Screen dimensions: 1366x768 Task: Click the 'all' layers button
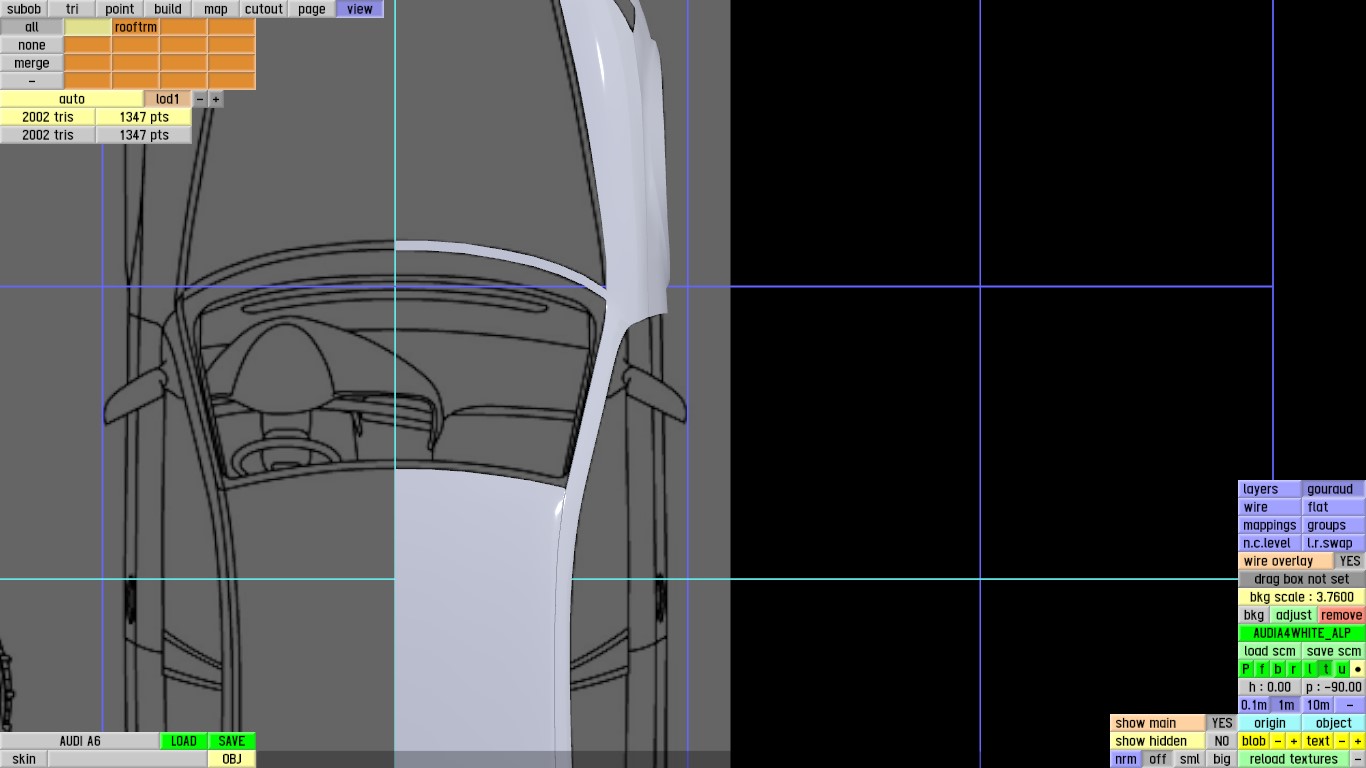tap(32, 27)
